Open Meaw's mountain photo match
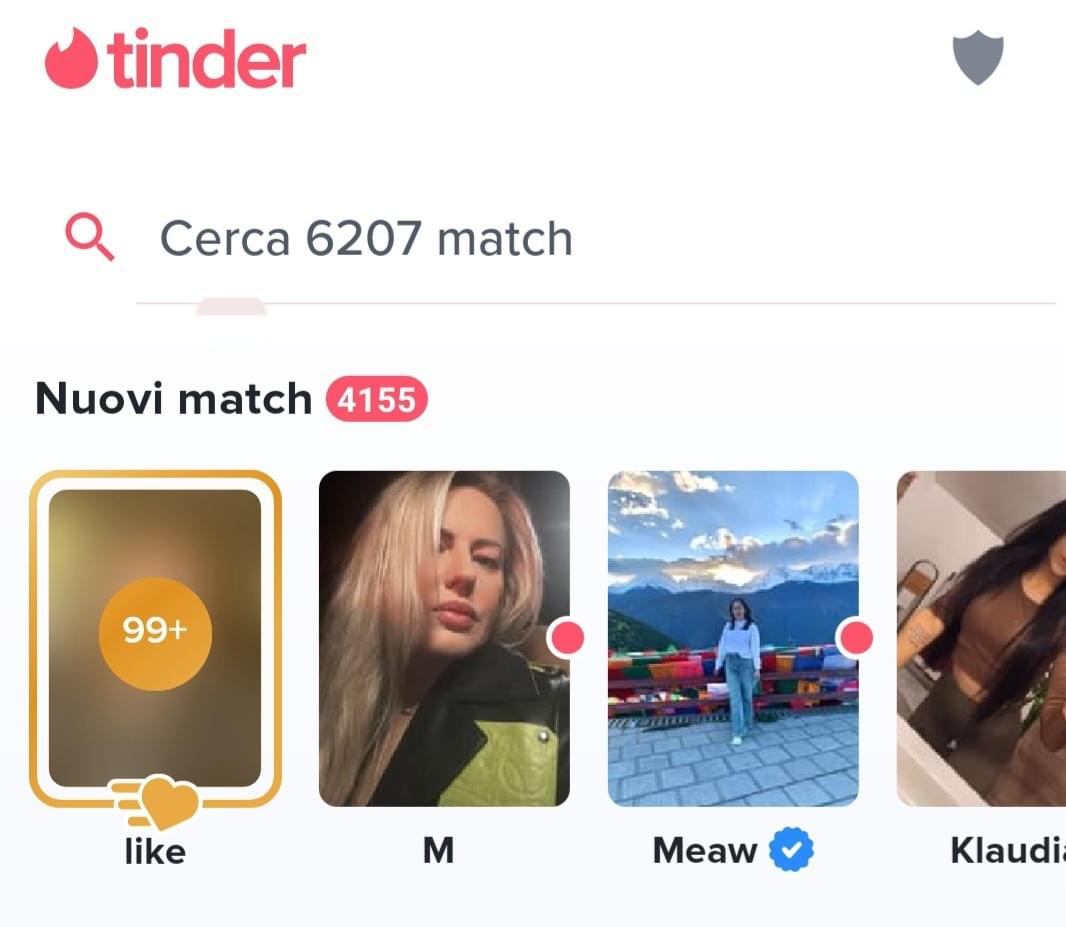The image size is (1066, 927). tap(733, 638)
